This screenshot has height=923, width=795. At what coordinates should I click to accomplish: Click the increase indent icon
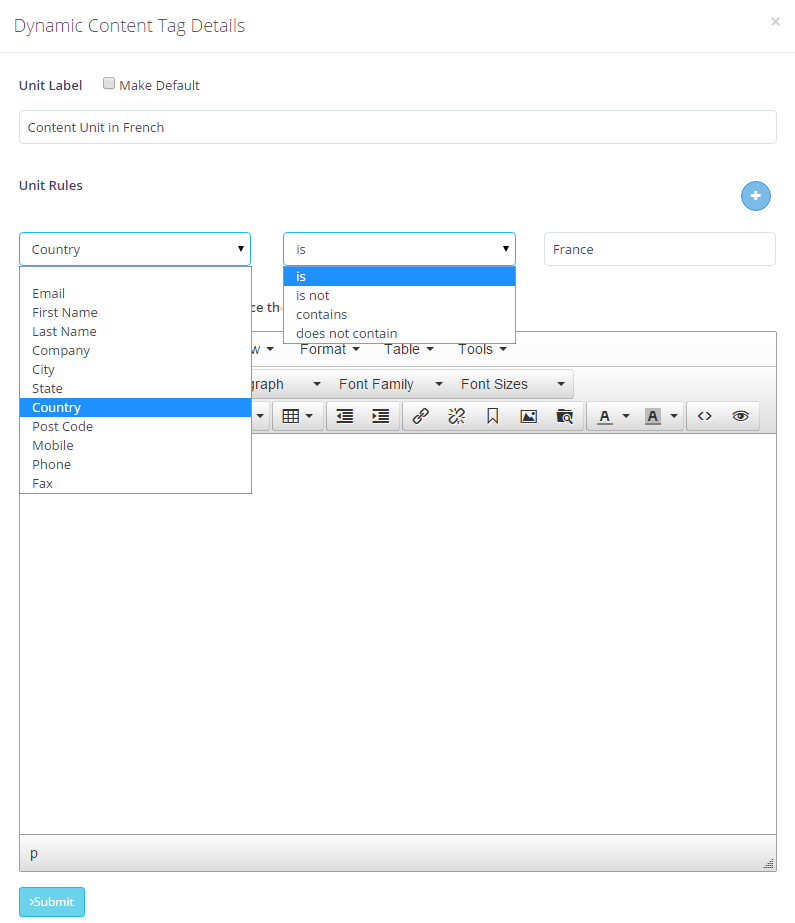[381, 416]
